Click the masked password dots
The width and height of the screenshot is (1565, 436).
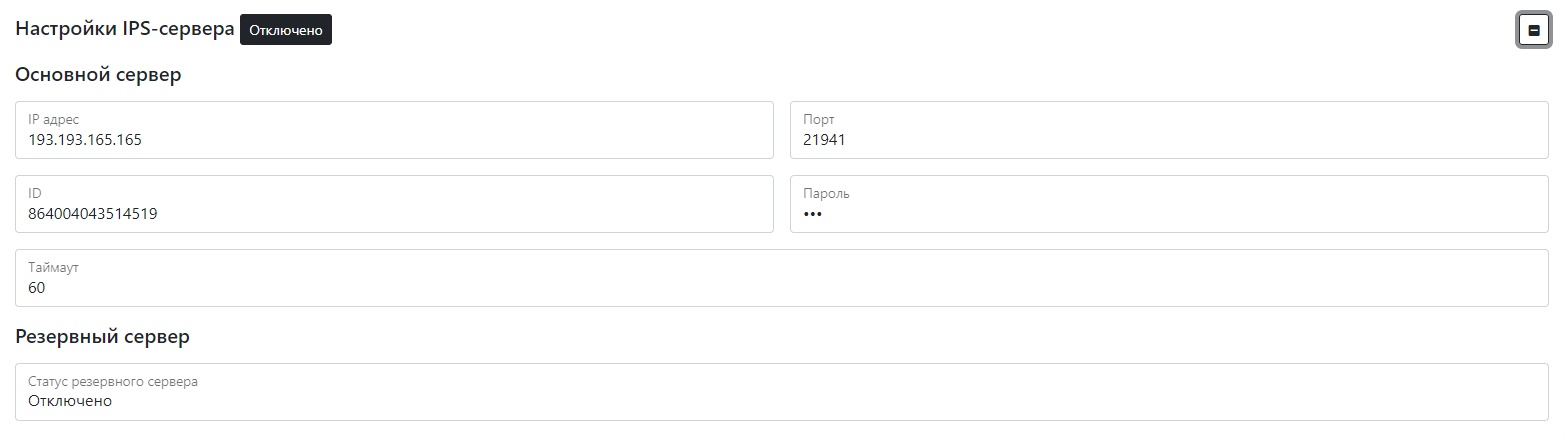[x=812, y=214]
